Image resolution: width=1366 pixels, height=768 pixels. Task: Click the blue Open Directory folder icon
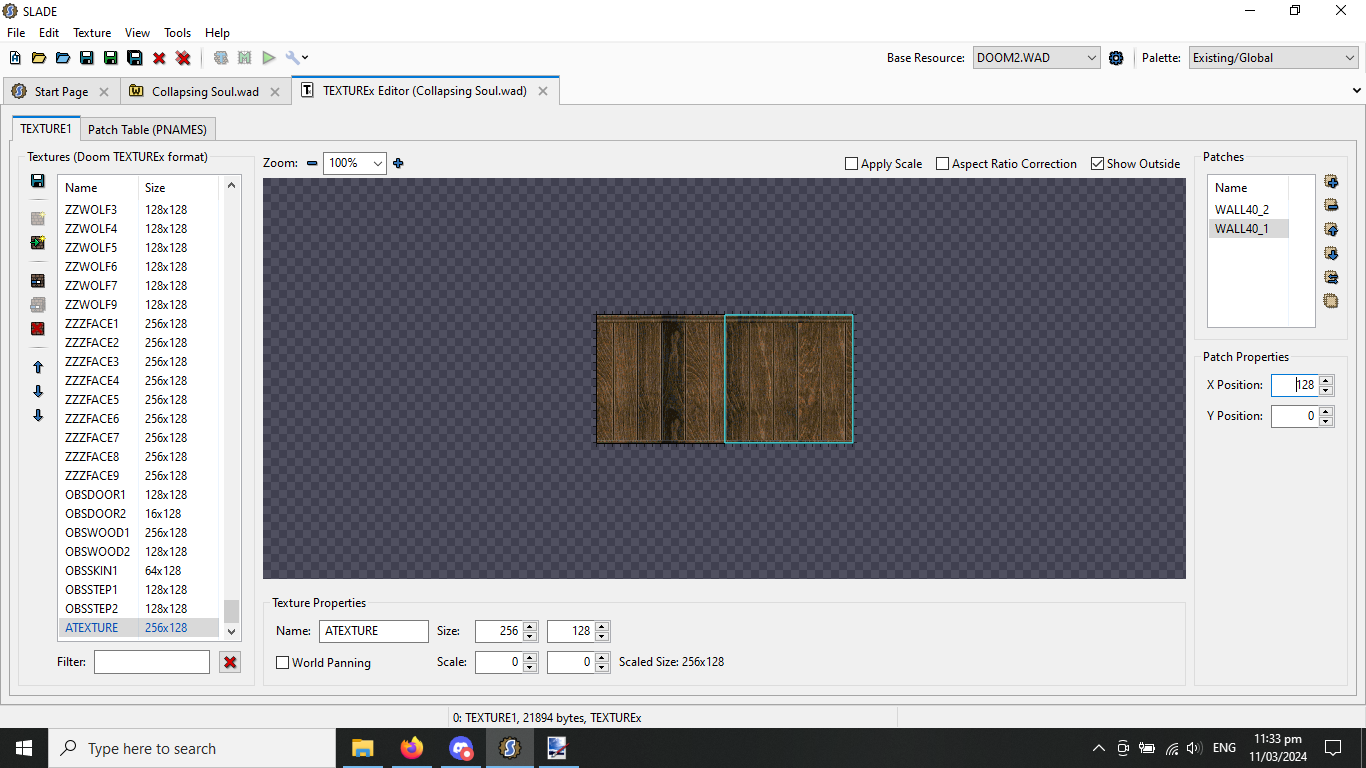point(63,58)
